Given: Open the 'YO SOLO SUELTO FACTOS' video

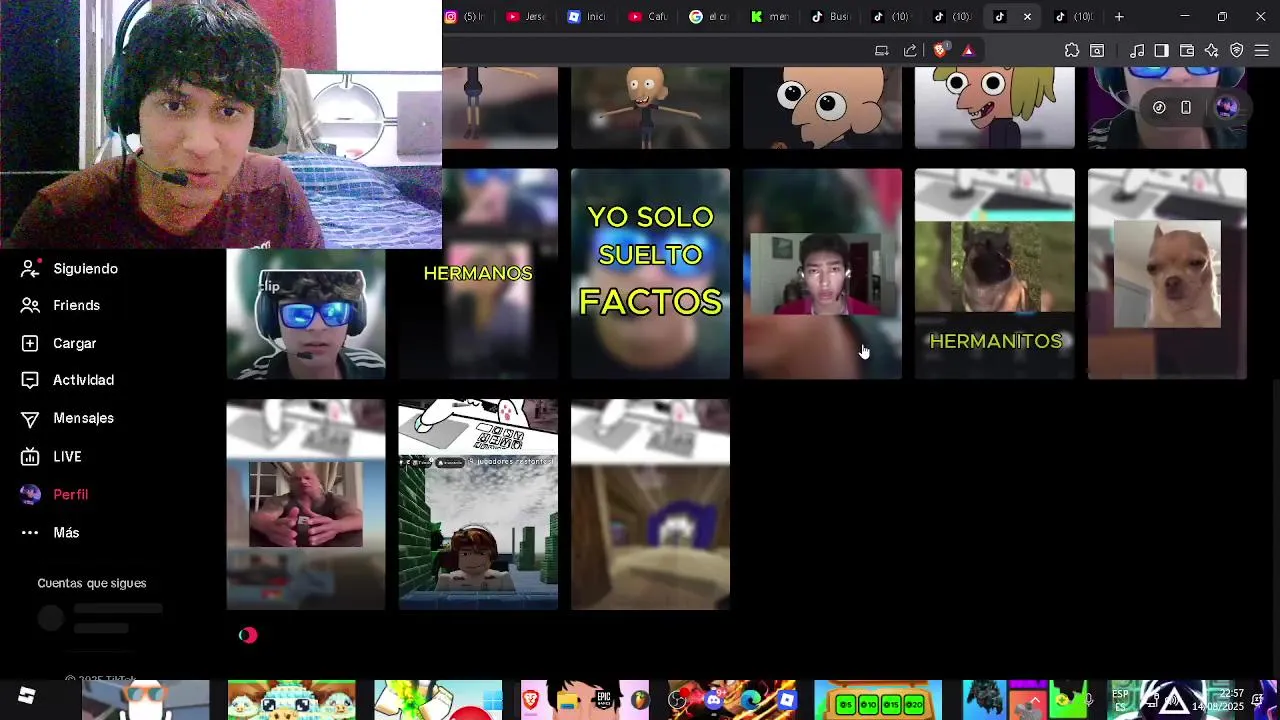Looking at the screenshot, I should point(650,274).
